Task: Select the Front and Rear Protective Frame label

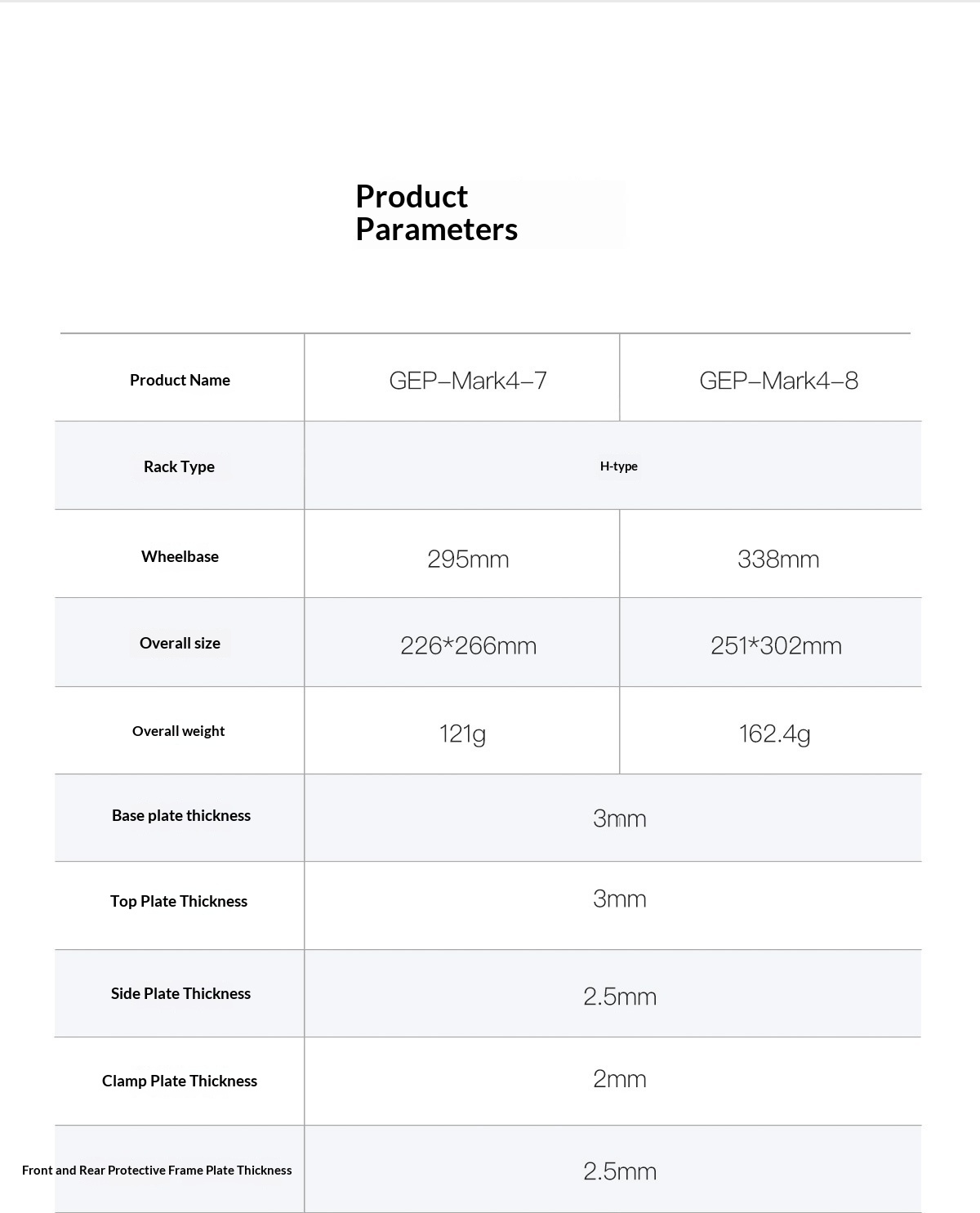Action: pyautogui.click(x=157, y=1170)
